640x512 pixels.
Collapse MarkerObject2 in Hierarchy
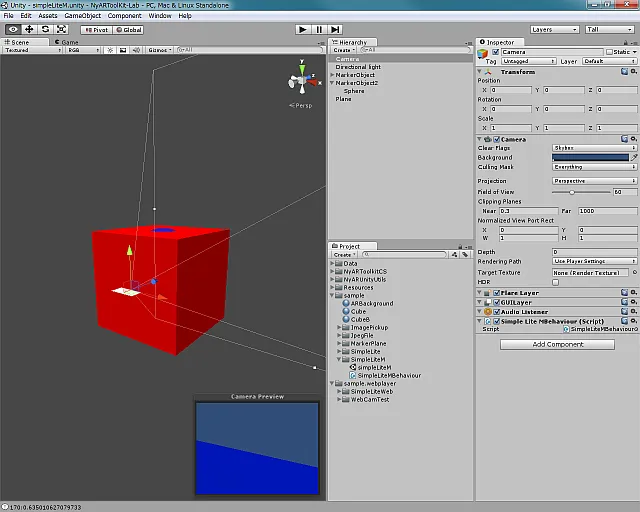[332, 83]
